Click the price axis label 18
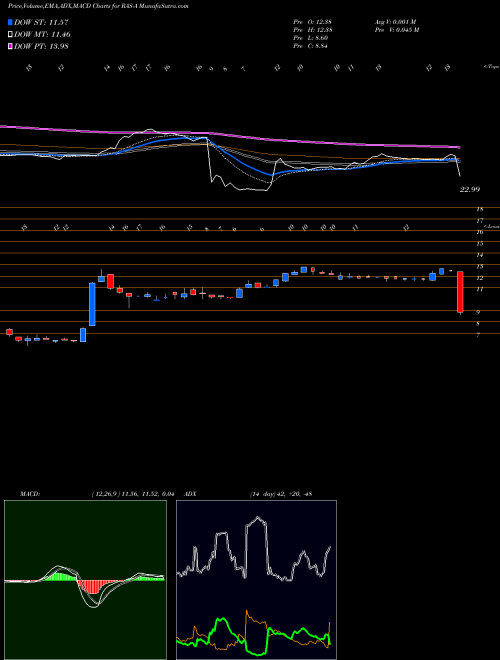Image resolution: width=500 pixels, height=660 pixels. (479, 209)
